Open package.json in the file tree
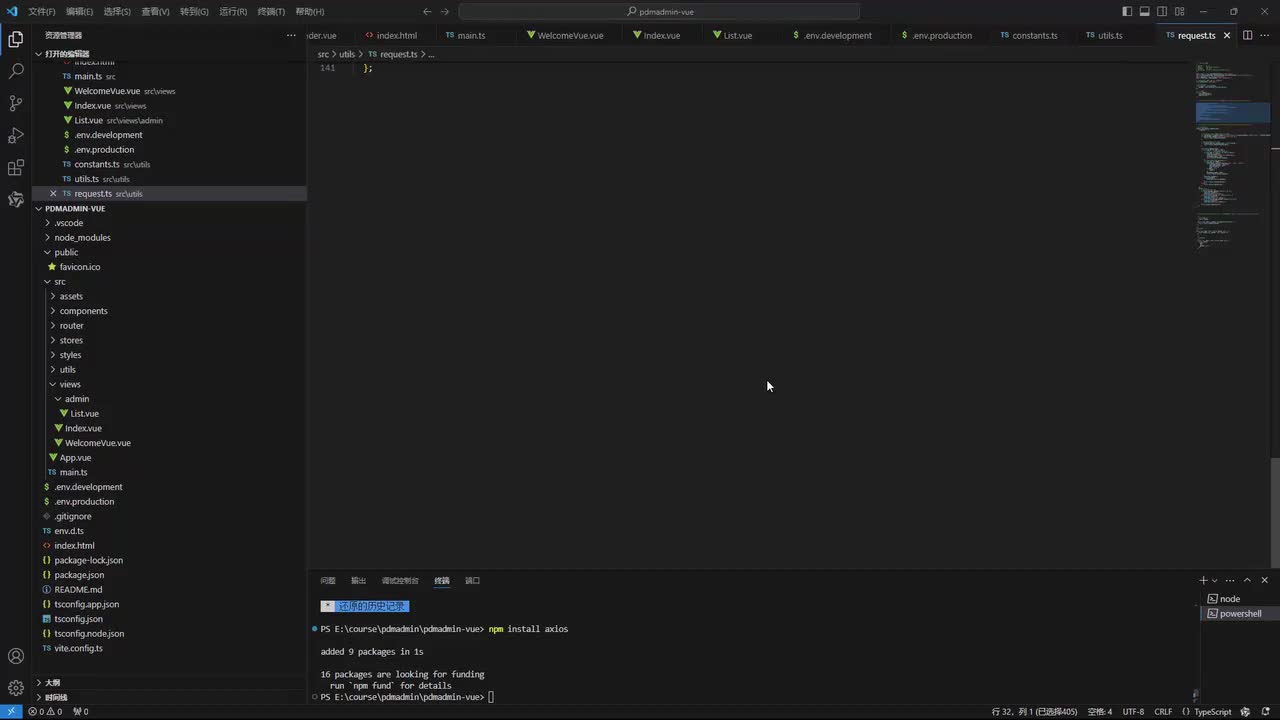The height and width of the screenshot is (720, 1280). 79,575
